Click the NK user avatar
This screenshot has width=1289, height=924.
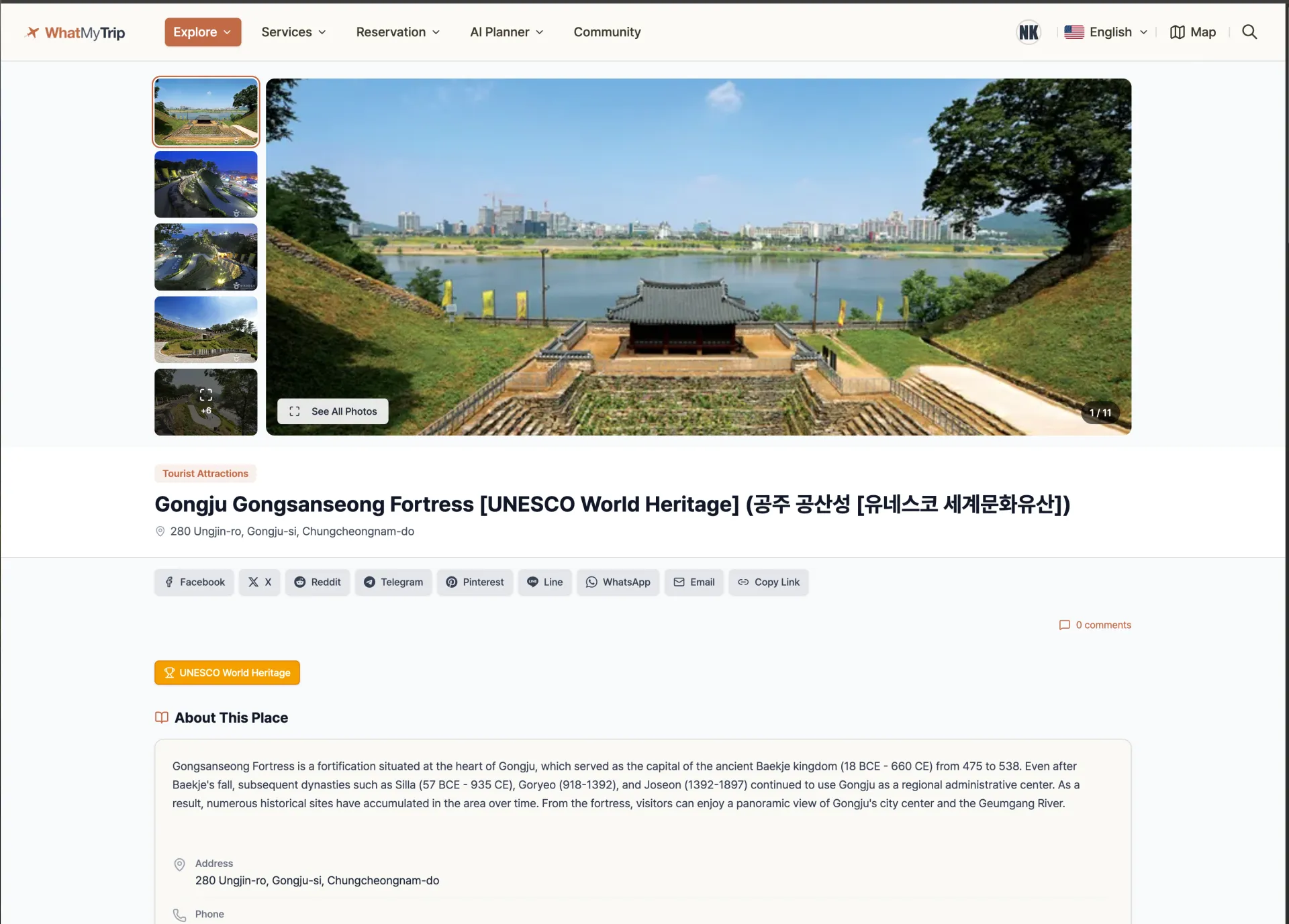pyautogui.click(x=1029, y=32)
